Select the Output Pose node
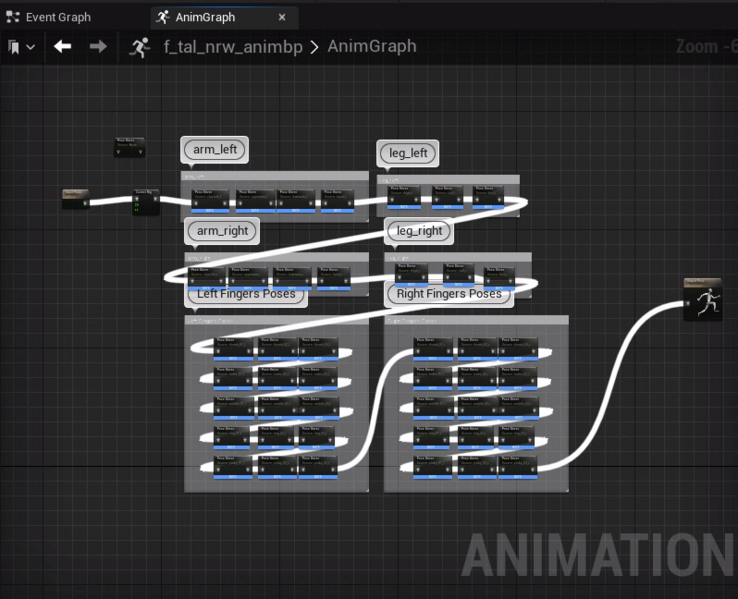 [x=702, y=300]
